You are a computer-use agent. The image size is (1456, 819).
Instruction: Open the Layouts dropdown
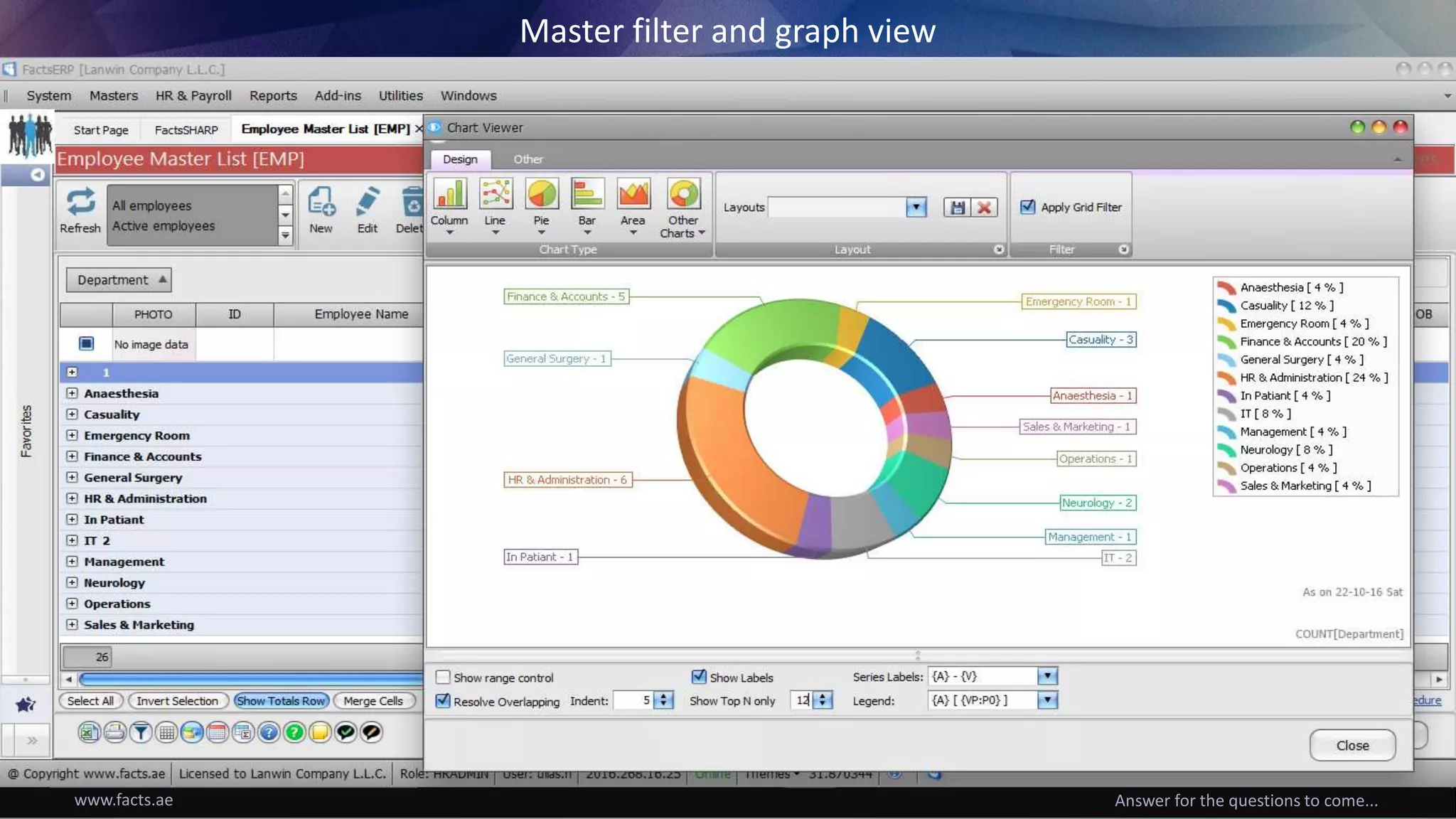point(916,208)
